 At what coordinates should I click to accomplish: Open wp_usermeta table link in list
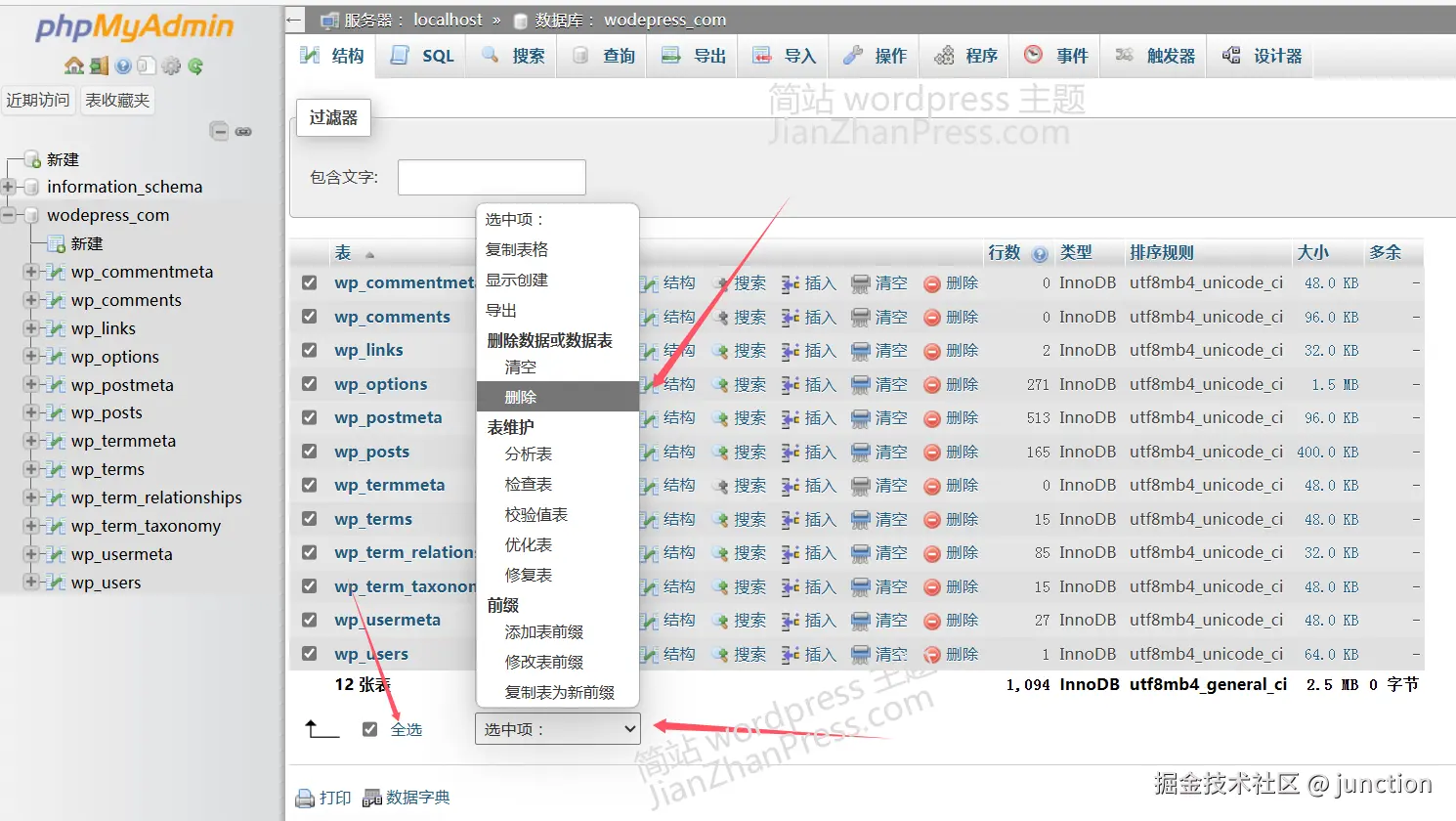tap(388, 620)
